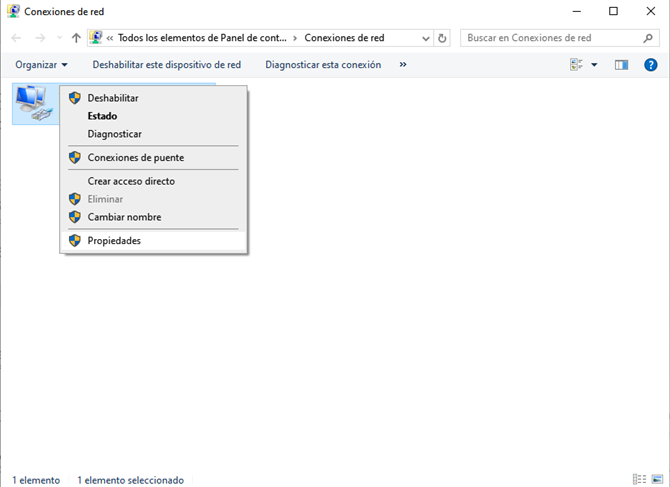The image size is (670, 487).
Task: Switch to details view in status bar
Action: (x=639, y=480)
